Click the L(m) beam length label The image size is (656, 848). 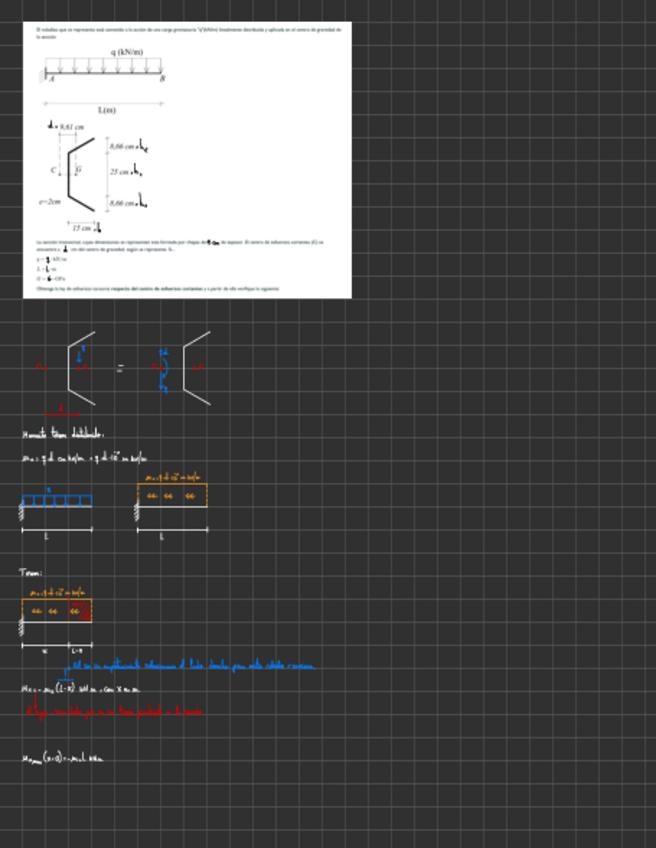click(105, 110)
